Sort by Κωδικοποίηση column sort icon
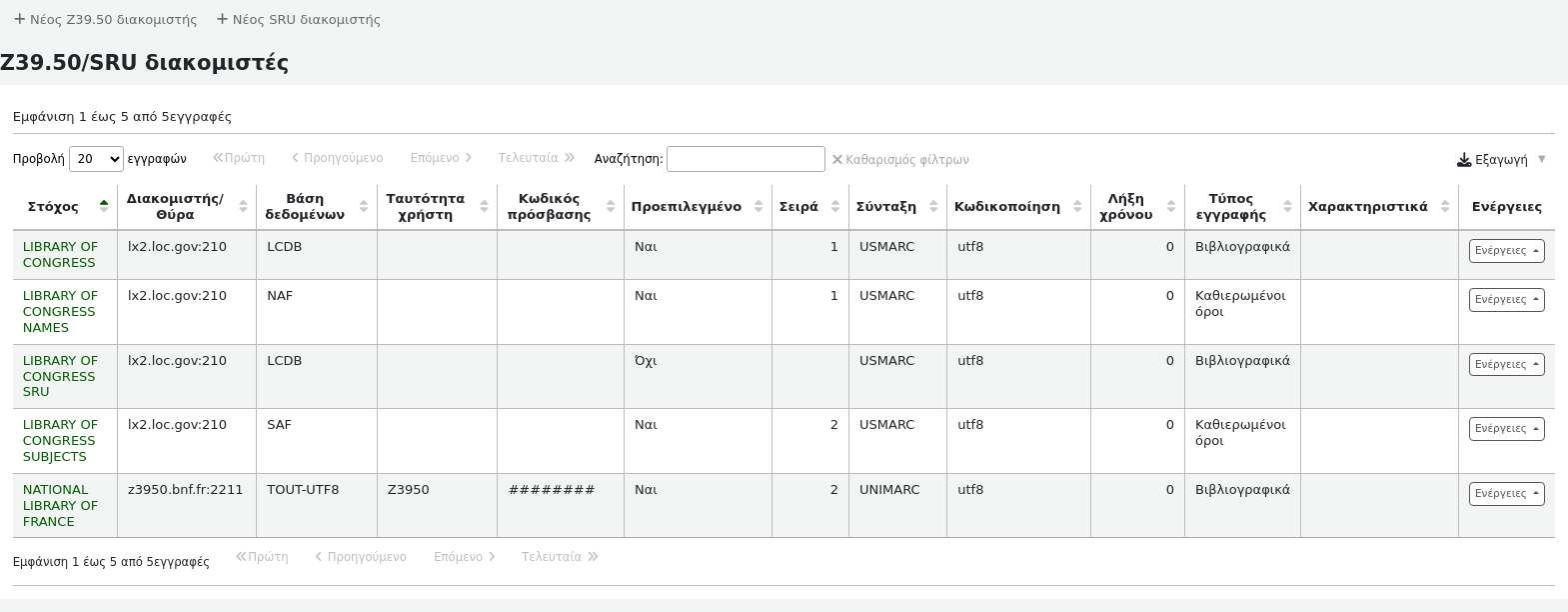This screenshot has height=612, width=1568. (1077, 206)
